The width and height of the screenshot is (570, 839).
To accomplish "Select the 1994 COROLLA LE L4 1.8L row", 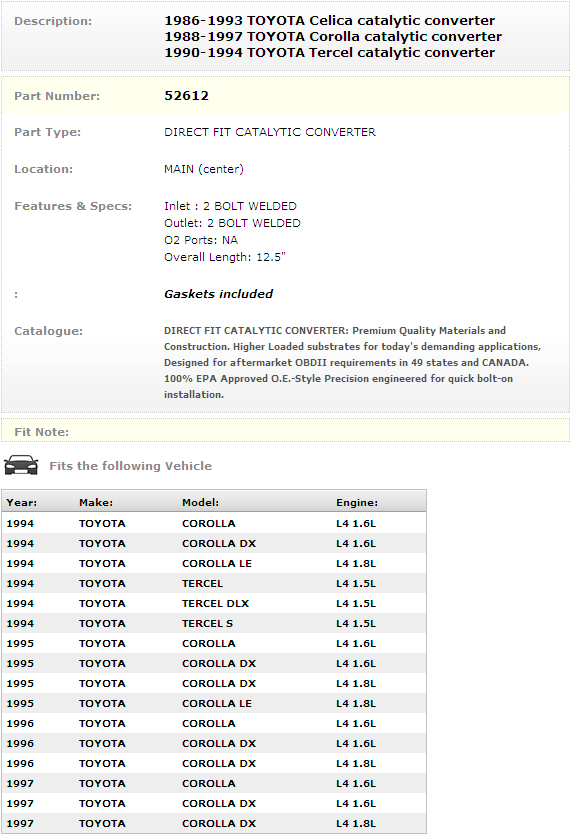I will coord(214,563).
